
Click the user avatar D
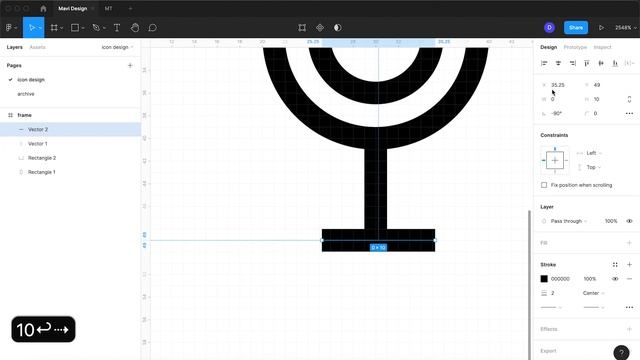pos(549,27)
